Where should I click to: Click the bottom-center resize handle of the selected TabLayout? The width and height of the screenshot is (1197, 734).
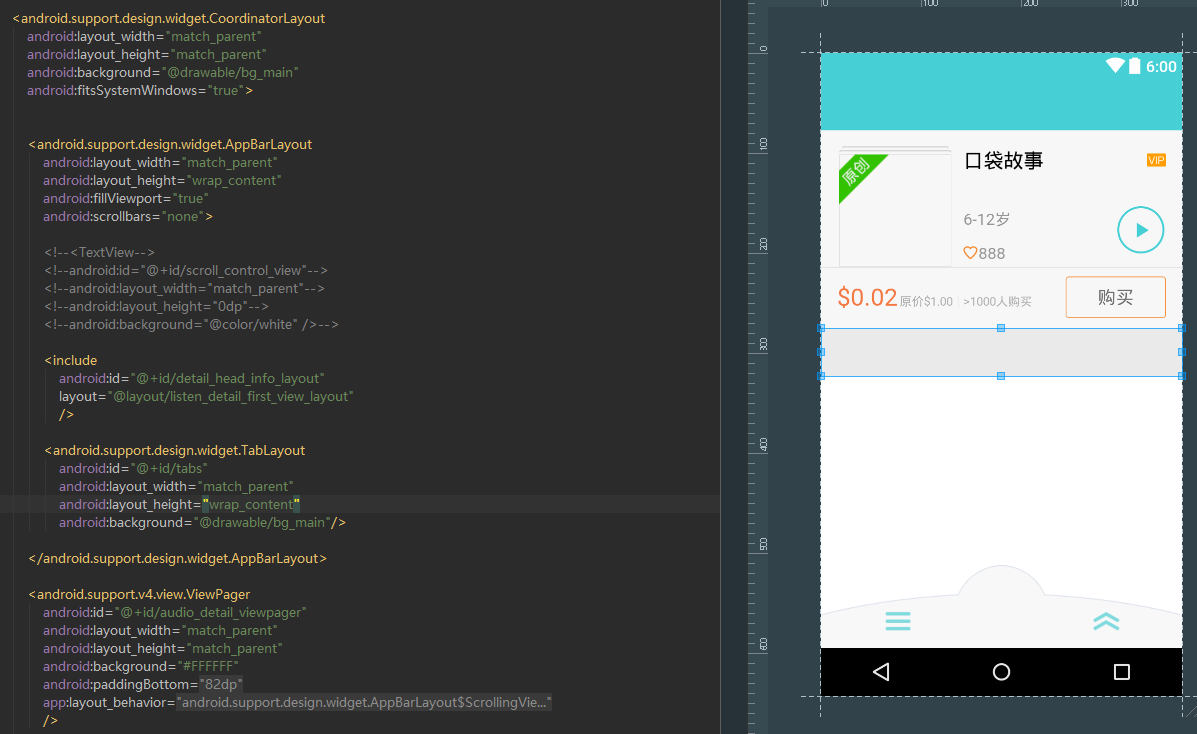click(x=1001, y=376)
